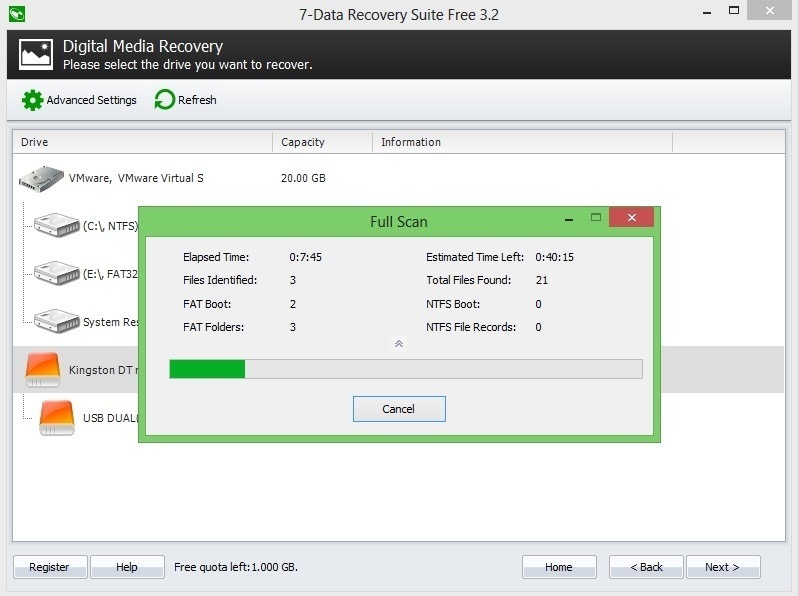Open Help
Screen dimensions: 799x596
[127, 567]
